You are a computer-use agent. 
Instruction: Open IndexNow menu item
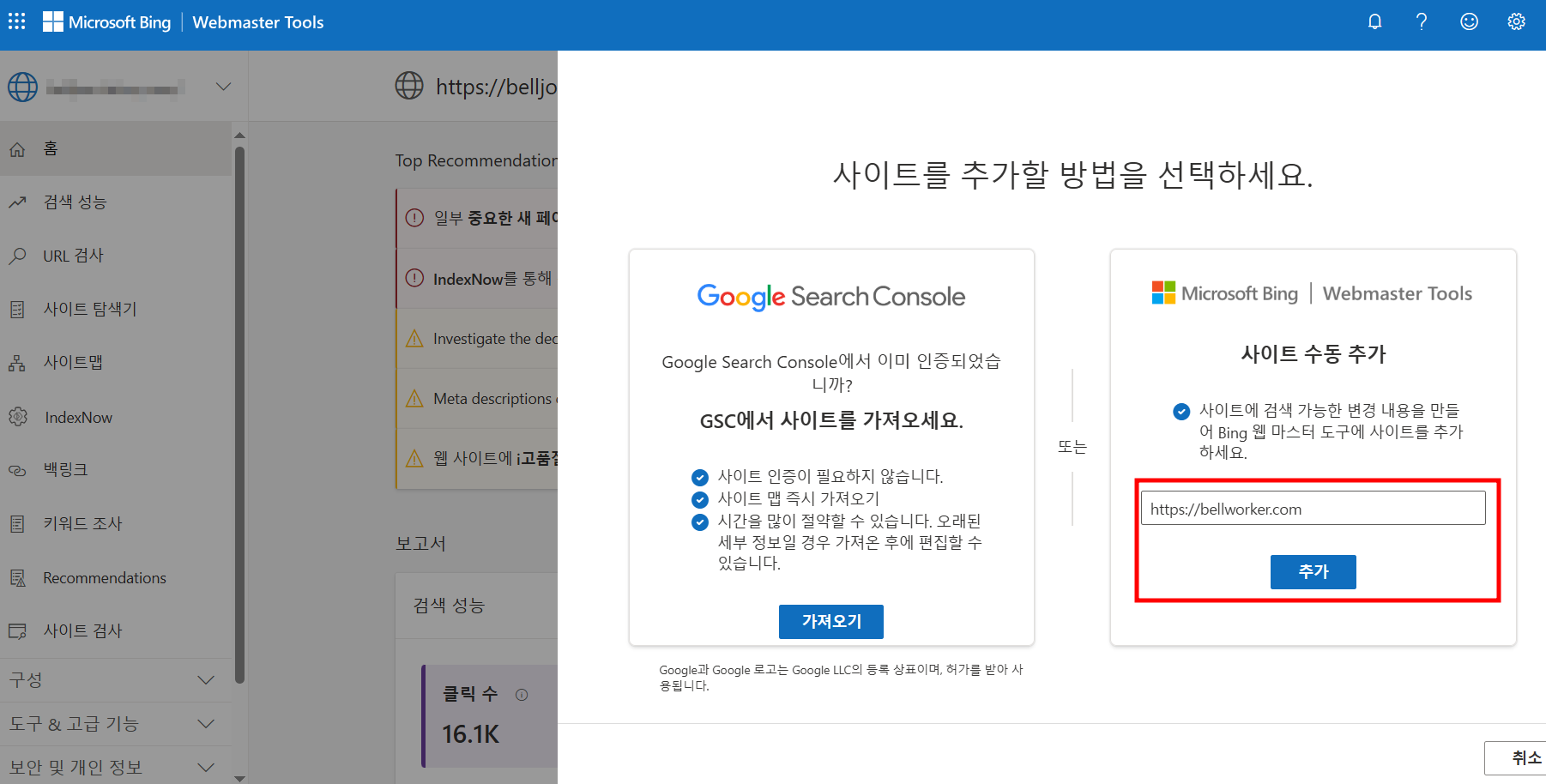(116, 417)
